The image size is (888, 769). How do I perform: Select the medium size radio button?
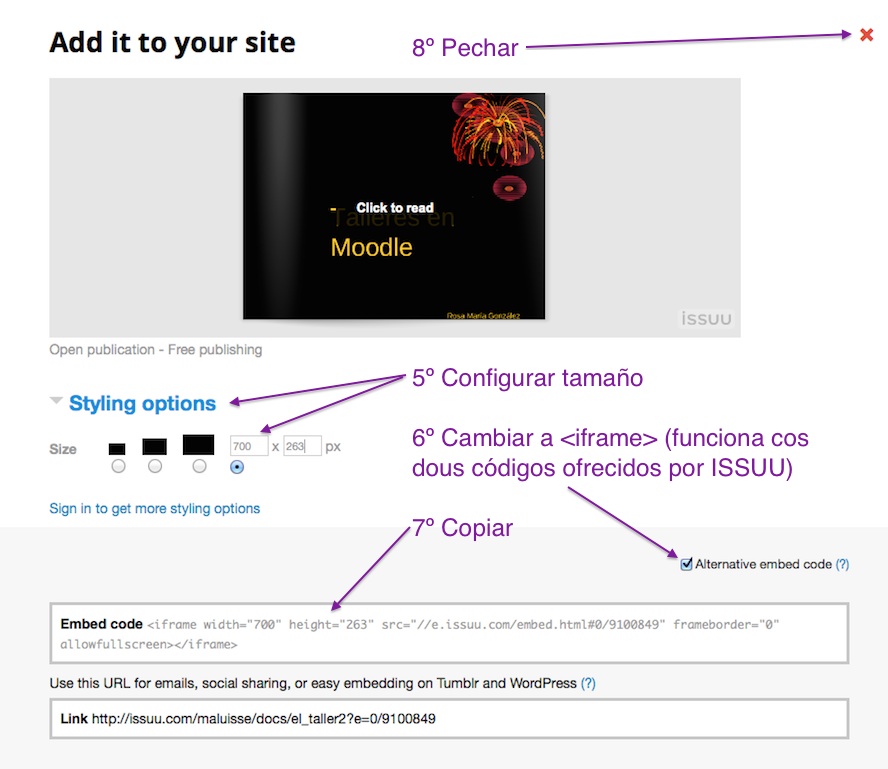coord(156,466)
